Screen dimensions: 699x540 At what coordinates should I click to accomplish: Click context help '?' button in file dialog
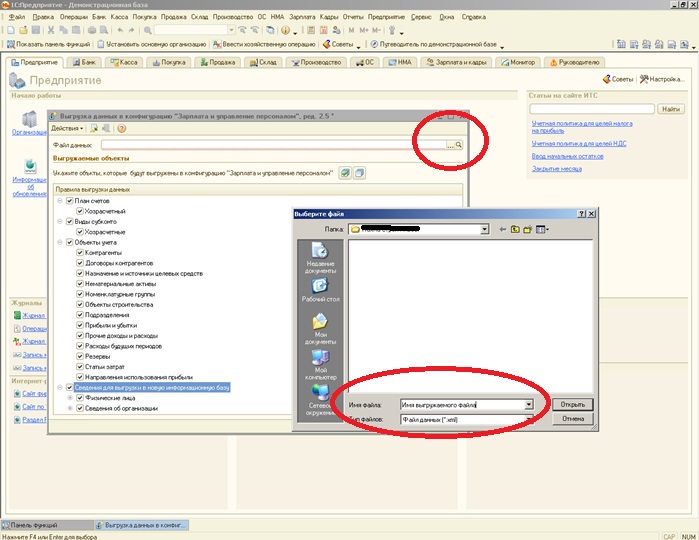581,214
